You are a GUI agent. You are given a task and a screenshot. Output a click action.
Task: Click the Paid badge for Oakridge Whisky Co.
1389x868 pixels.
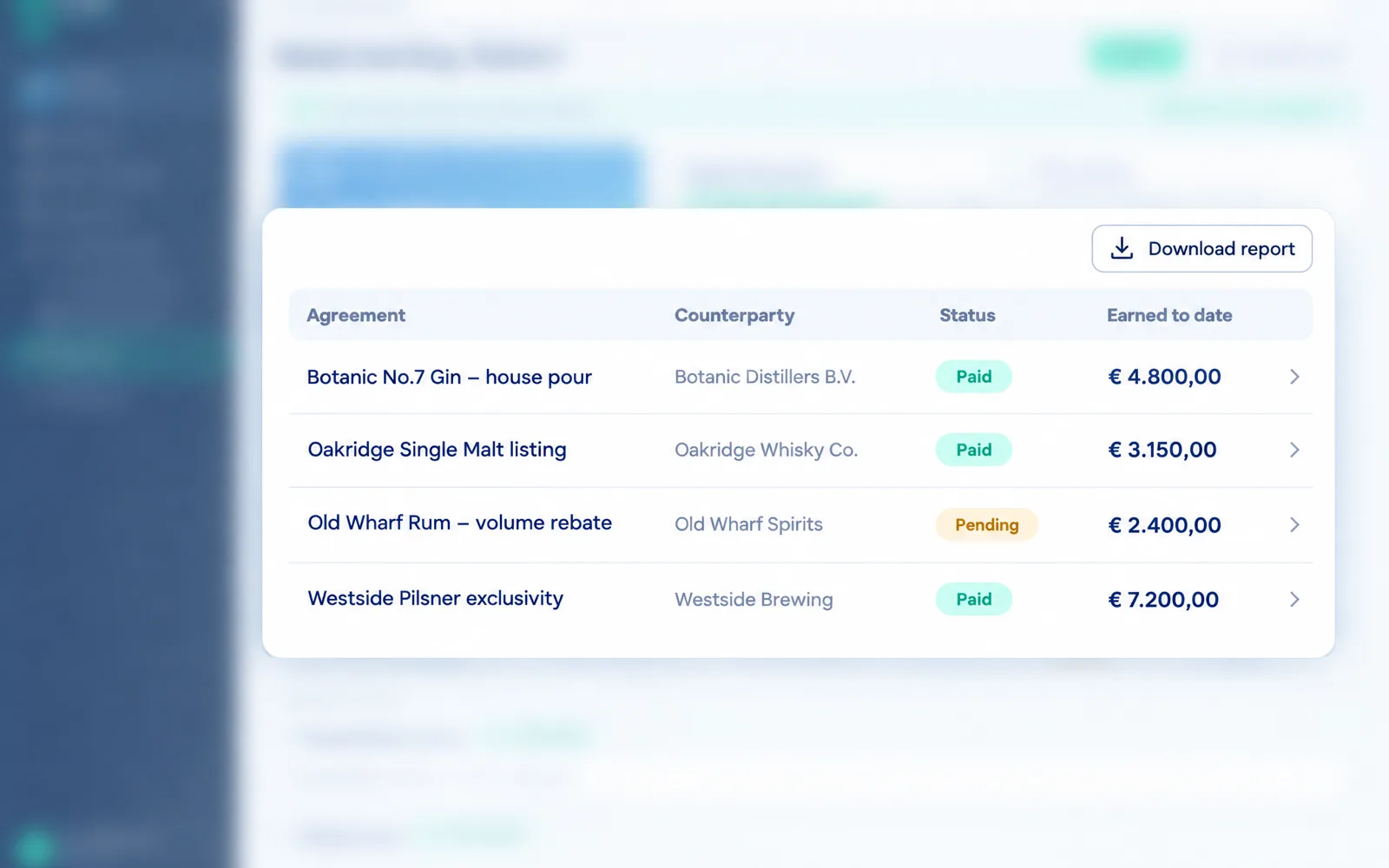[973, 450]
